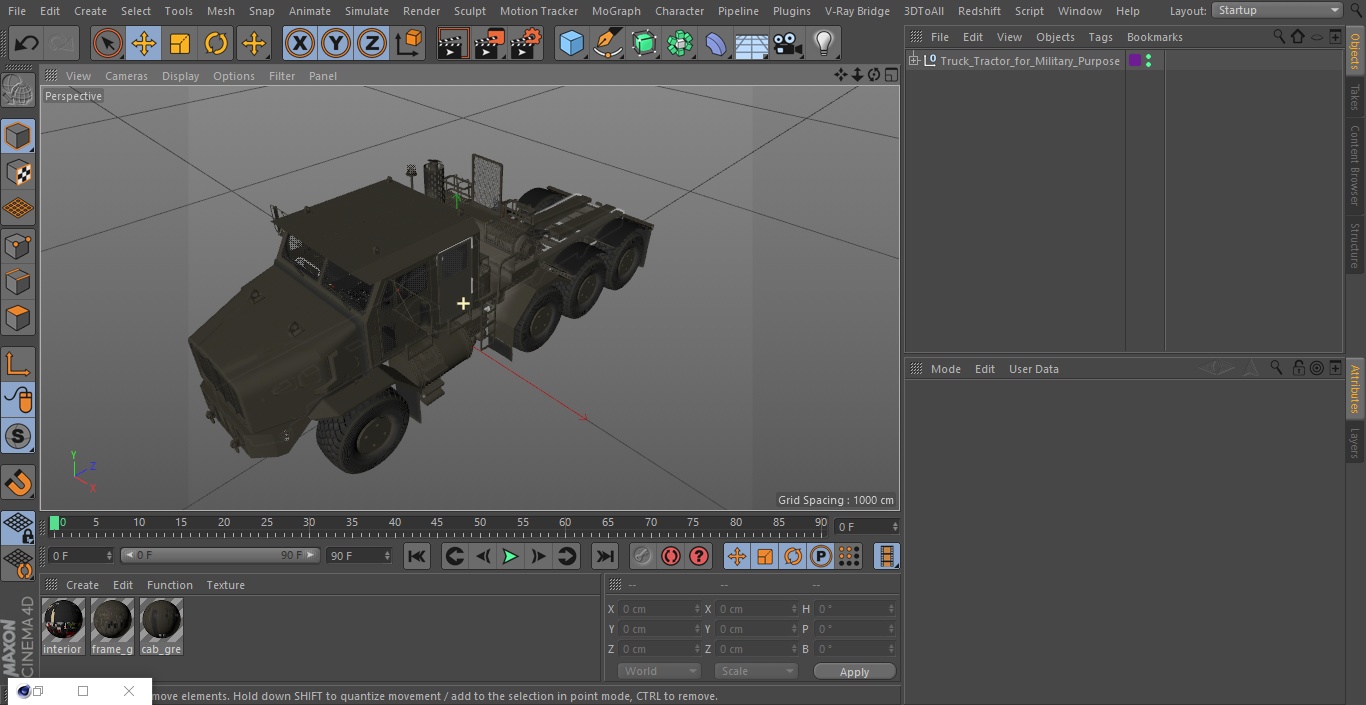Switch to Points mode
The image size is (1366, 705).
(x=18, y=245)
